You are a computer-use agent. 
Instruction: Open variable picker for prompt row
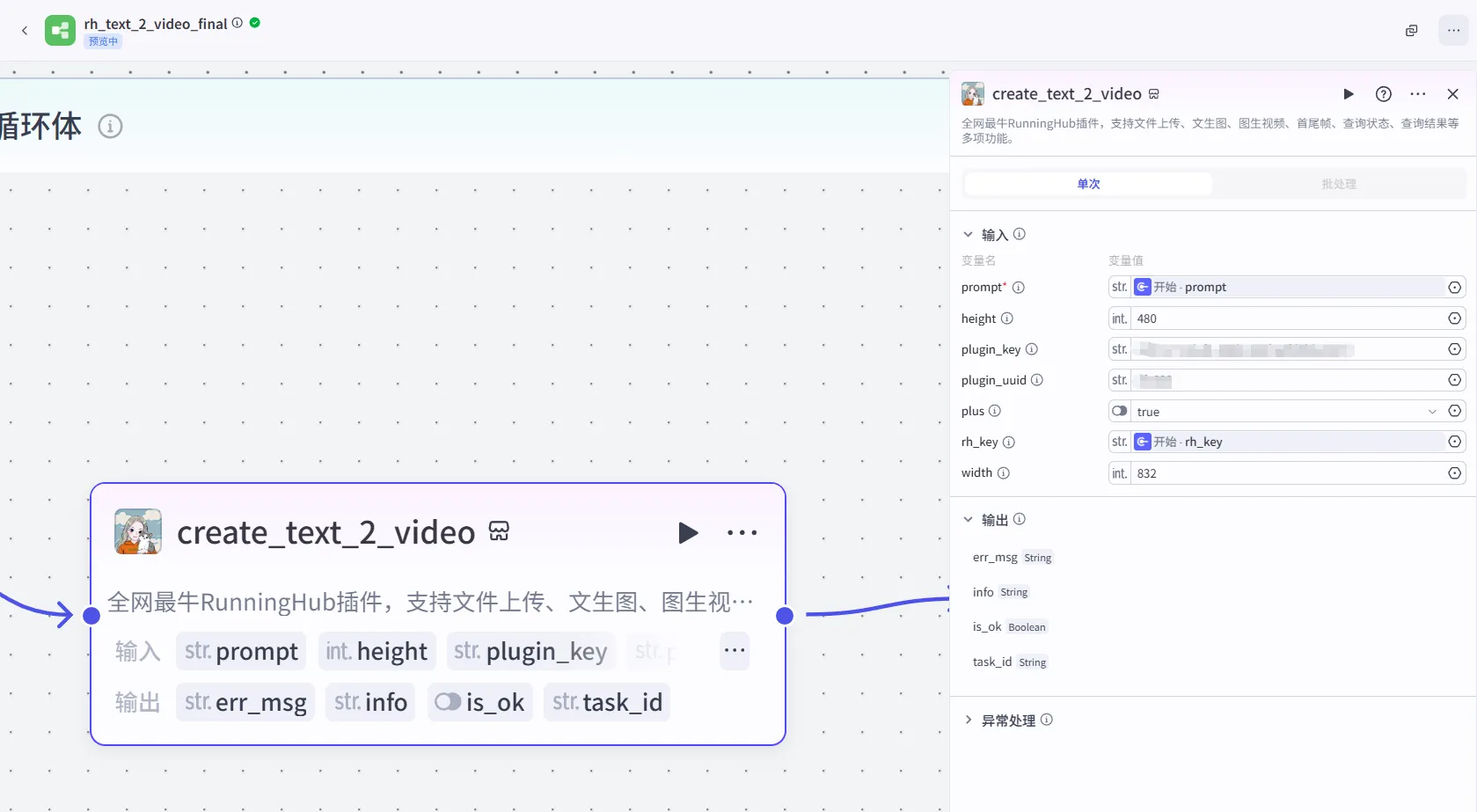point(1455,288)
